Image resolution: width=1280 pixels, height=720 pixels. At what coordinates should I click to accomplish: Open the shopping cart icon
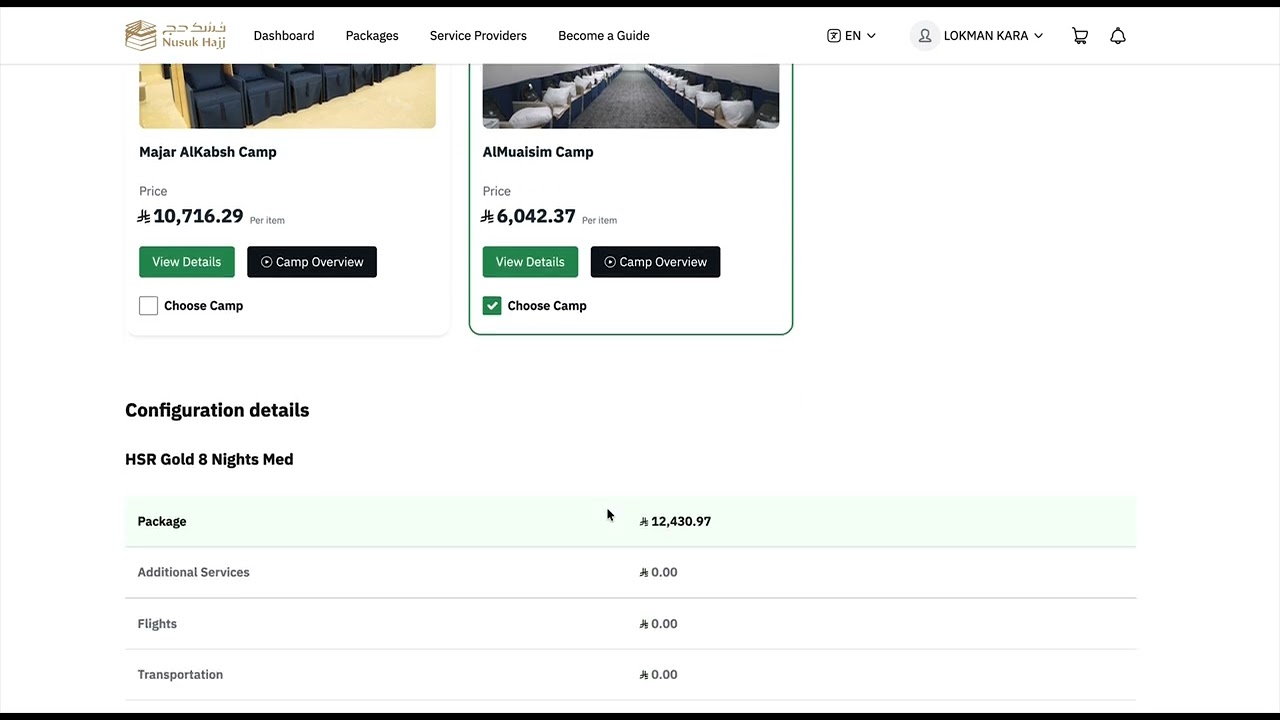pyautogui.click(x=1080, y=36)
